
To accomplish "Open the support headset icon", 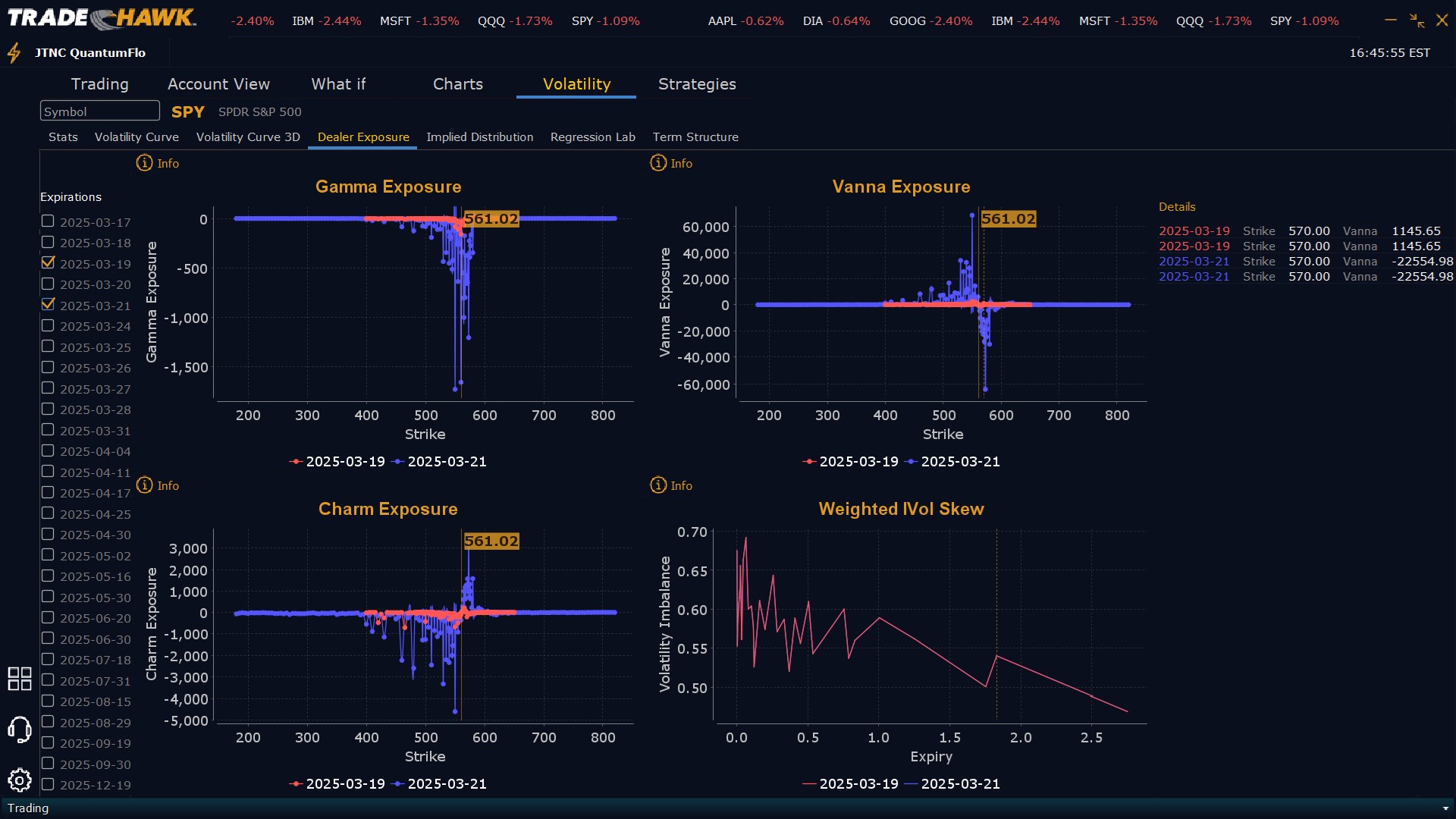I will click(x=19, y=730).
